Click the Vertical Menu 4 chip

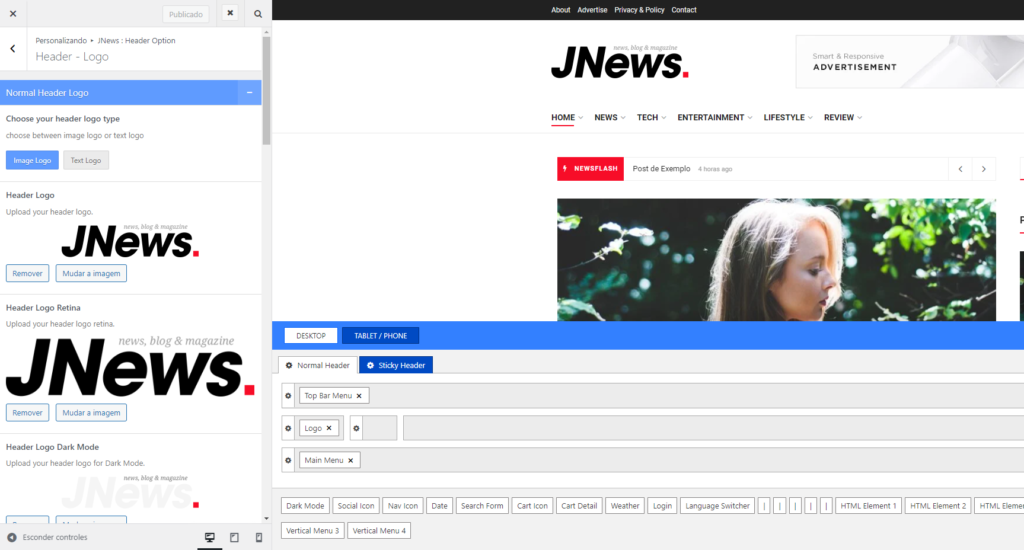(x=379, y=530)
